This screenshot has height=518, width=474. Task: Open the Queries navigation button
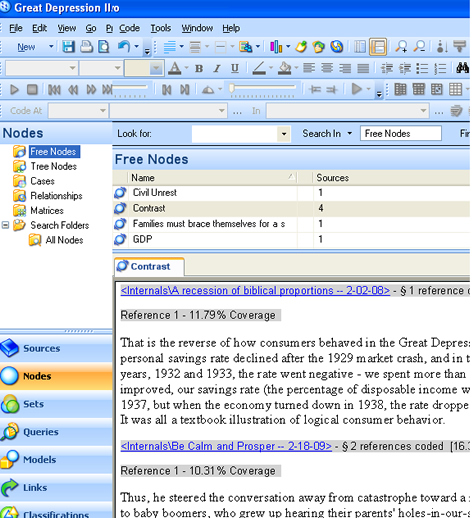(56, 432)
